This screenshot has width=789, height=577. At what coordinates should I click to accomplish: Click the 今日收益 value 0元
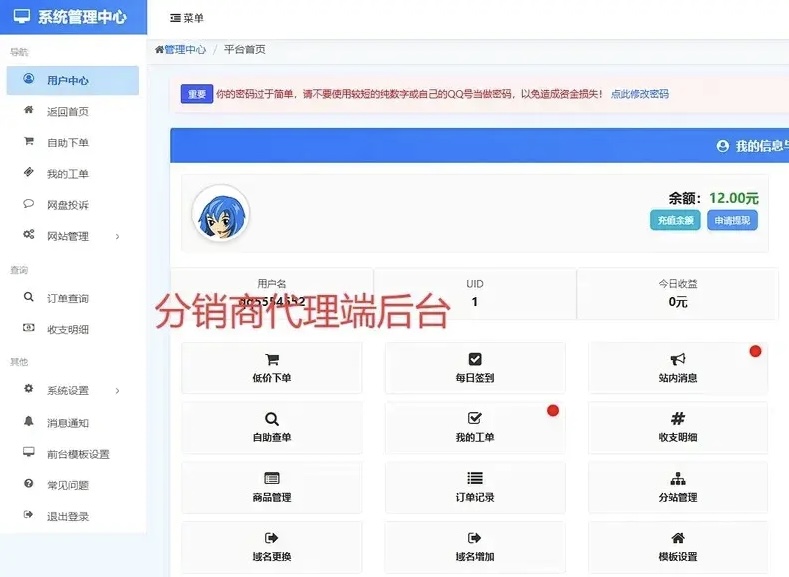pos(678,302)
